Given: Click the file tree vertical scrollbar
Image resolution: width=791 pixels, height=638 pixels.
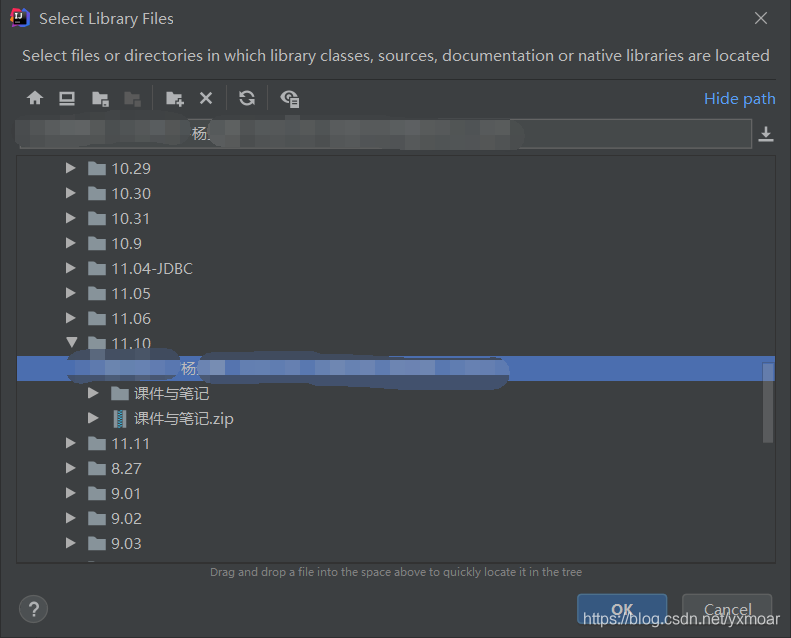Looking at the screenshot, I should pyautogui.click(x=768, y=402).
